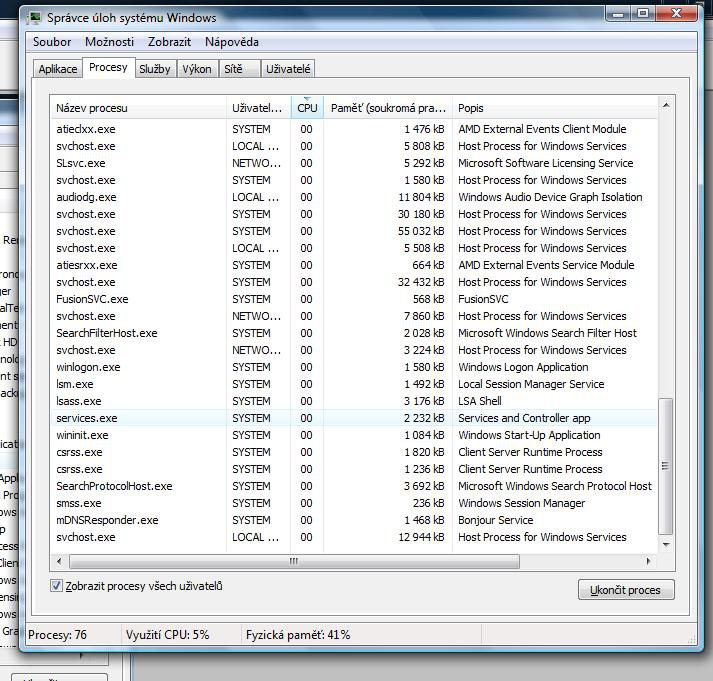
Task: Click the csrss.exe row using 1 236 kB
Action: point(354,469)
